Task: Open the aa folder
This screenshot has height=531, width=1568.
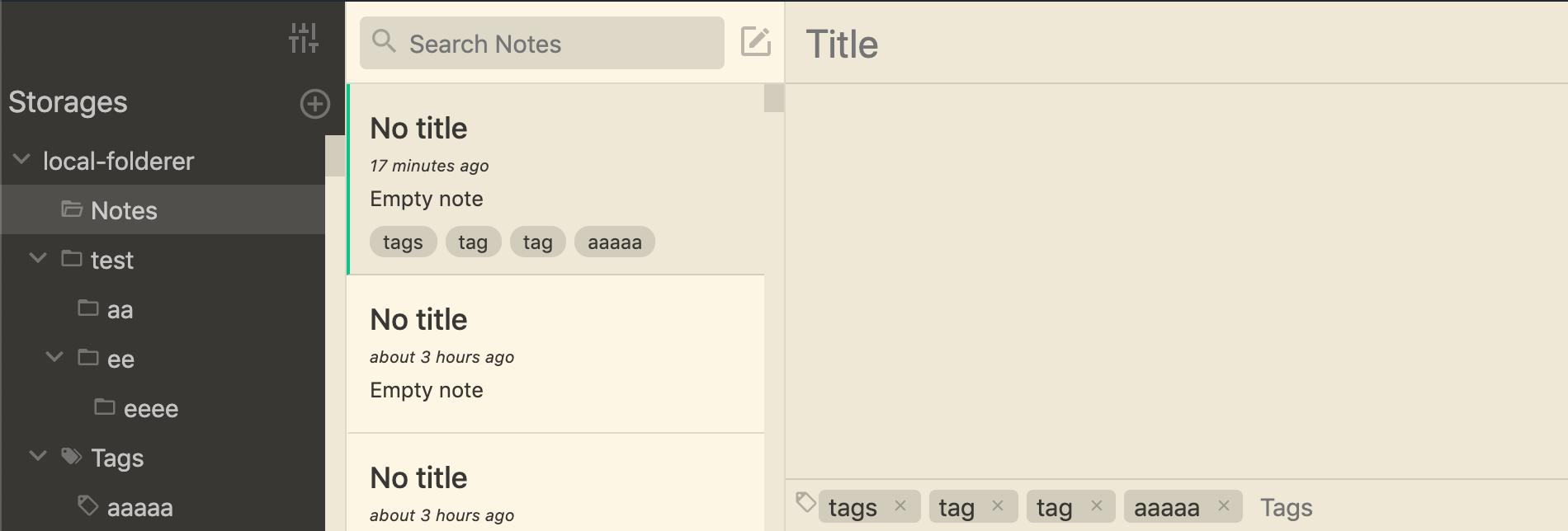Action: [x=120, y=308]
